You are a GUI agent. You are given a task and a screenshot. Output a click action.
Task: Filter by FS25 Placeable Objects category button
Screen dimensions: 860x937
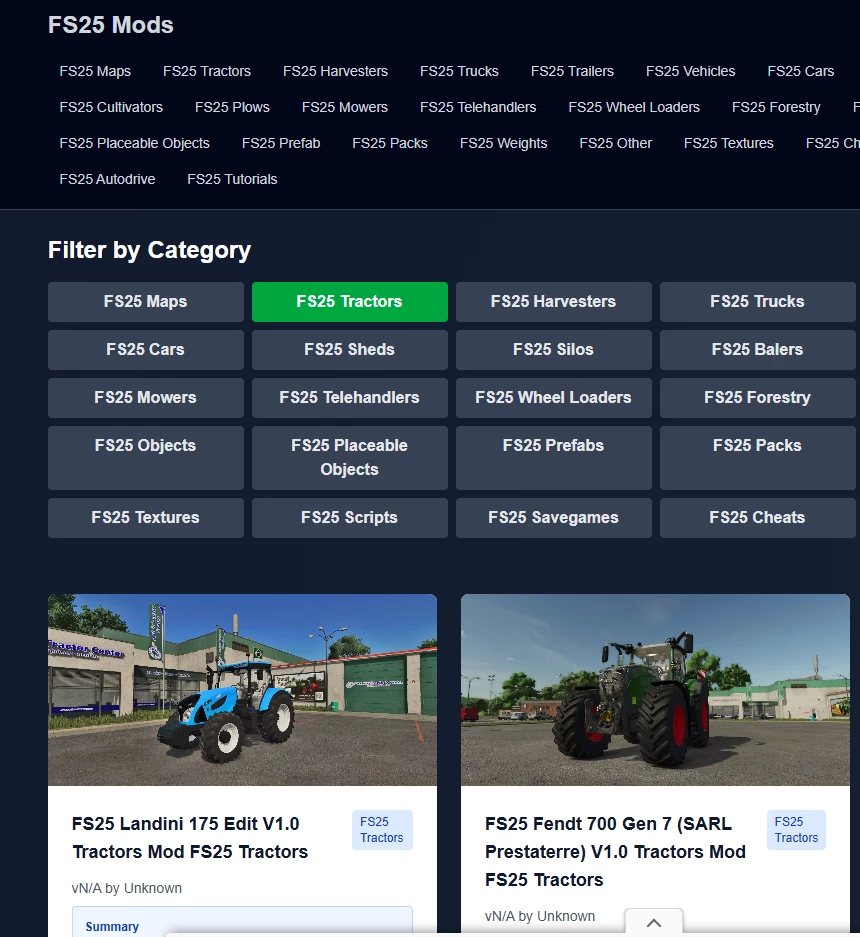[350, 458]
